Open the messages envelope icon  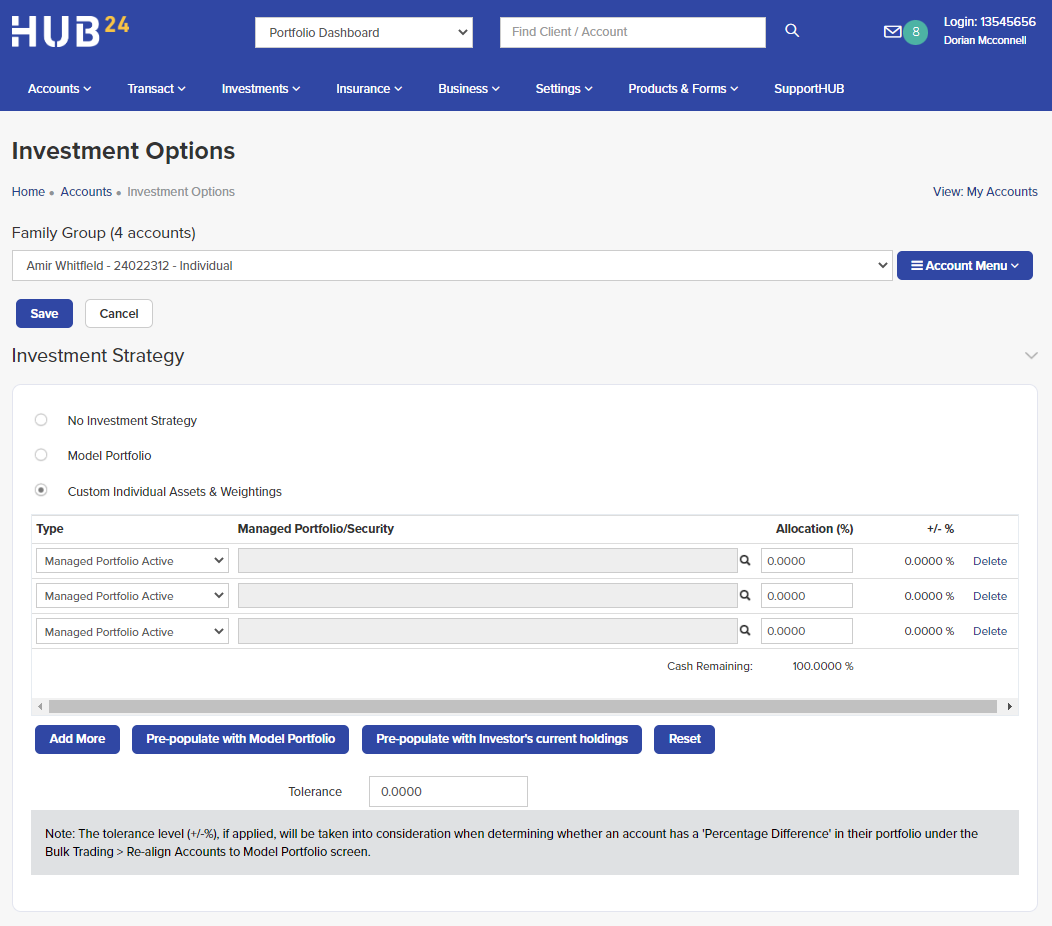coord(891,31)
